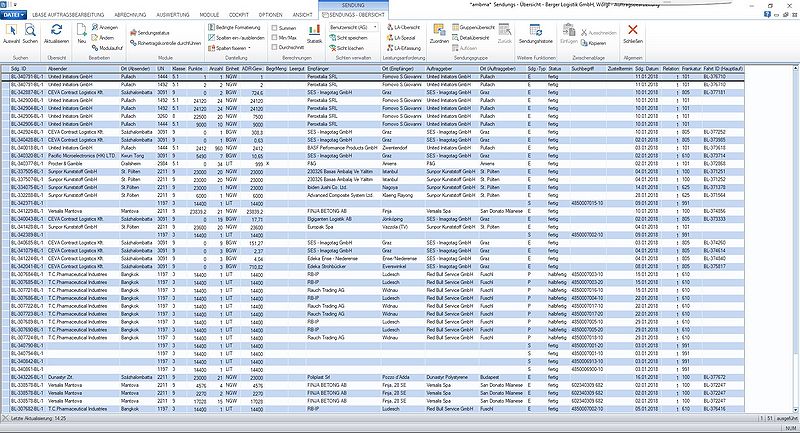Click Europak Spa recipient cell
The image size is (800, 433).
tap(343, 227)
